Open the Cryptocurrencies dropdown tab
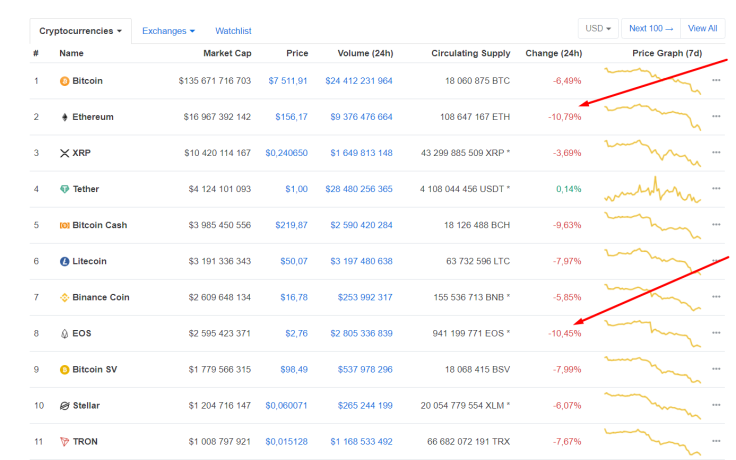 [80, 31]
